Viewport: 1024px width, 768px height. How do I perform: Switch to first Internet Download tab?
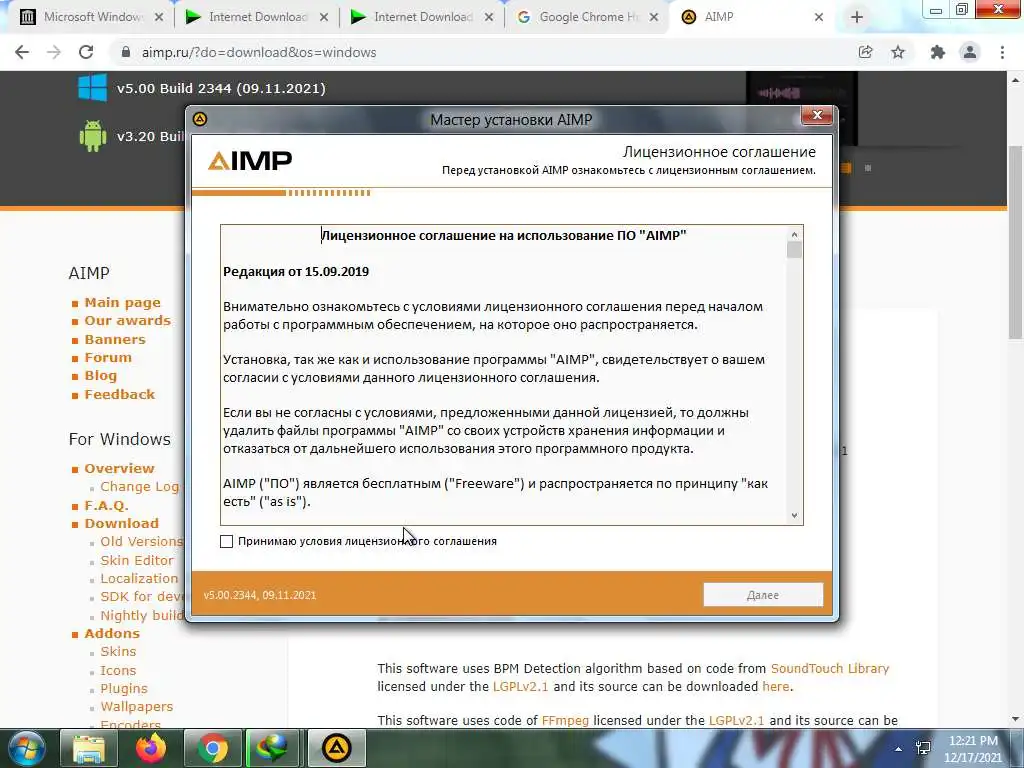coord(257,17)
